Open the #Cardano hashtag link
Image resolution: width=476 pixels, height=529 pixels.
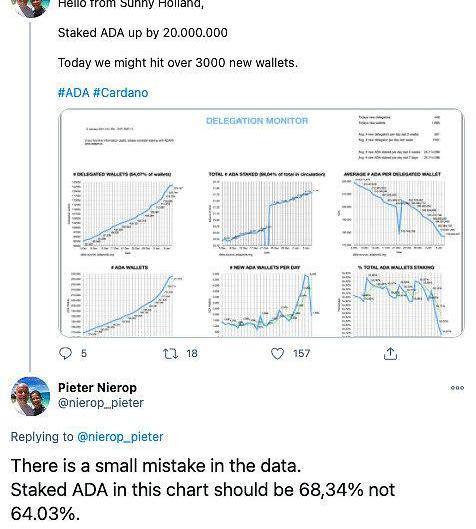[x=120, y=92]
